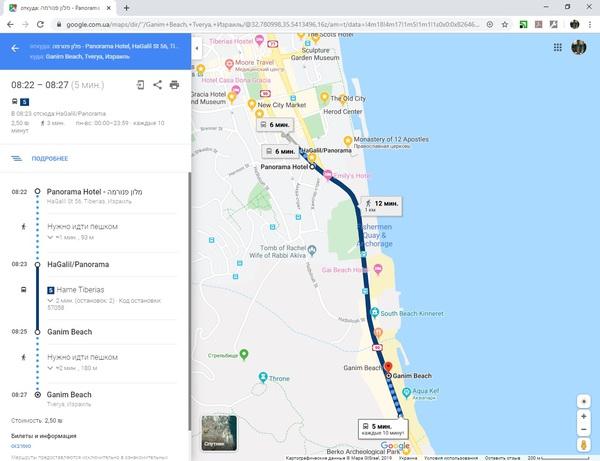The width and height of the screenshot is (600, 461).
Task: Choose the upper 6 мин. bus alternative
Action: point(275,125)
